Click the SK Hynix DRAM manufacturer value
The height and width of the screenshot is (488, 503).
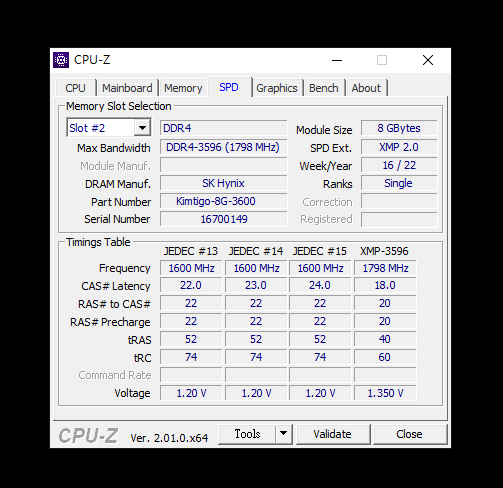tap(223, 183)
